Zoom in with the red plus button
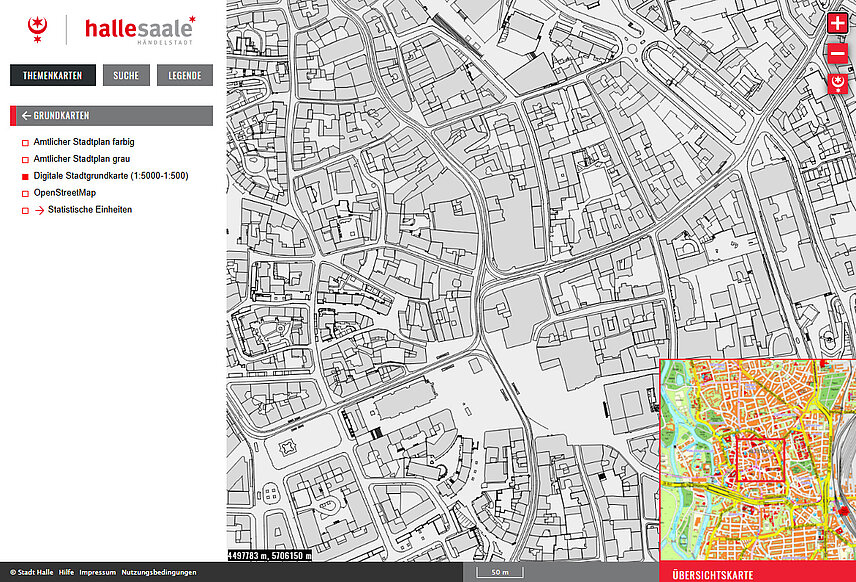Image resolution: width=856 pixels, height=582 pixels. pyautogui.click(x=838, y=22)
